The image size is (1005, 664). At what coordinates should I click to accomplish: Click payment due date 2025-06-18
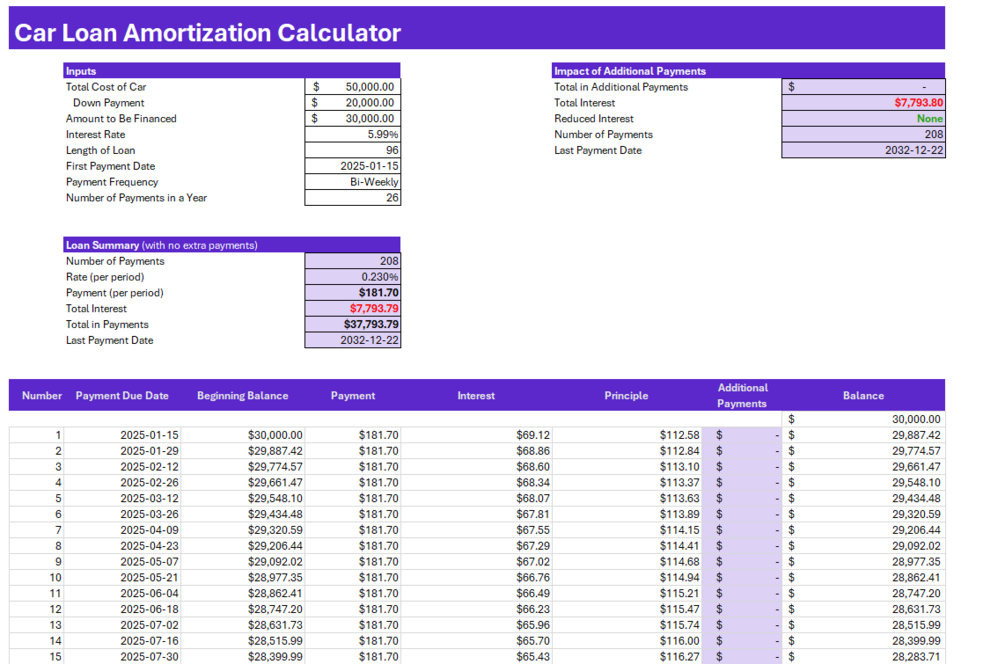[x=122, y=610]
